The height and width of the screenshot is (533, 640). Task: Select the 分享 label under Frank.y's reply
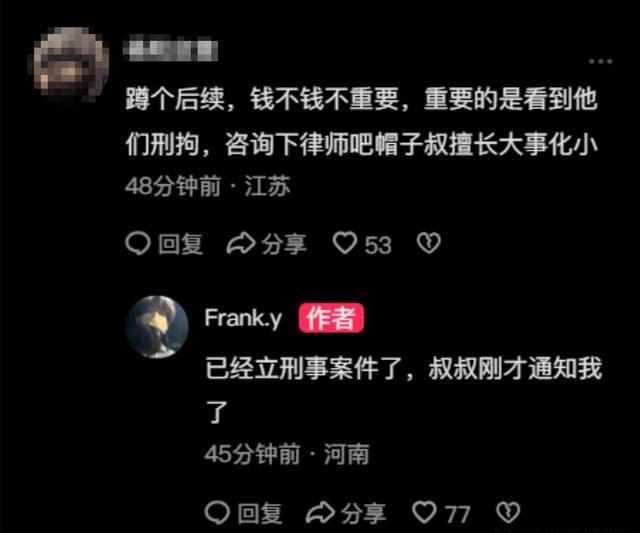(364, 513)
